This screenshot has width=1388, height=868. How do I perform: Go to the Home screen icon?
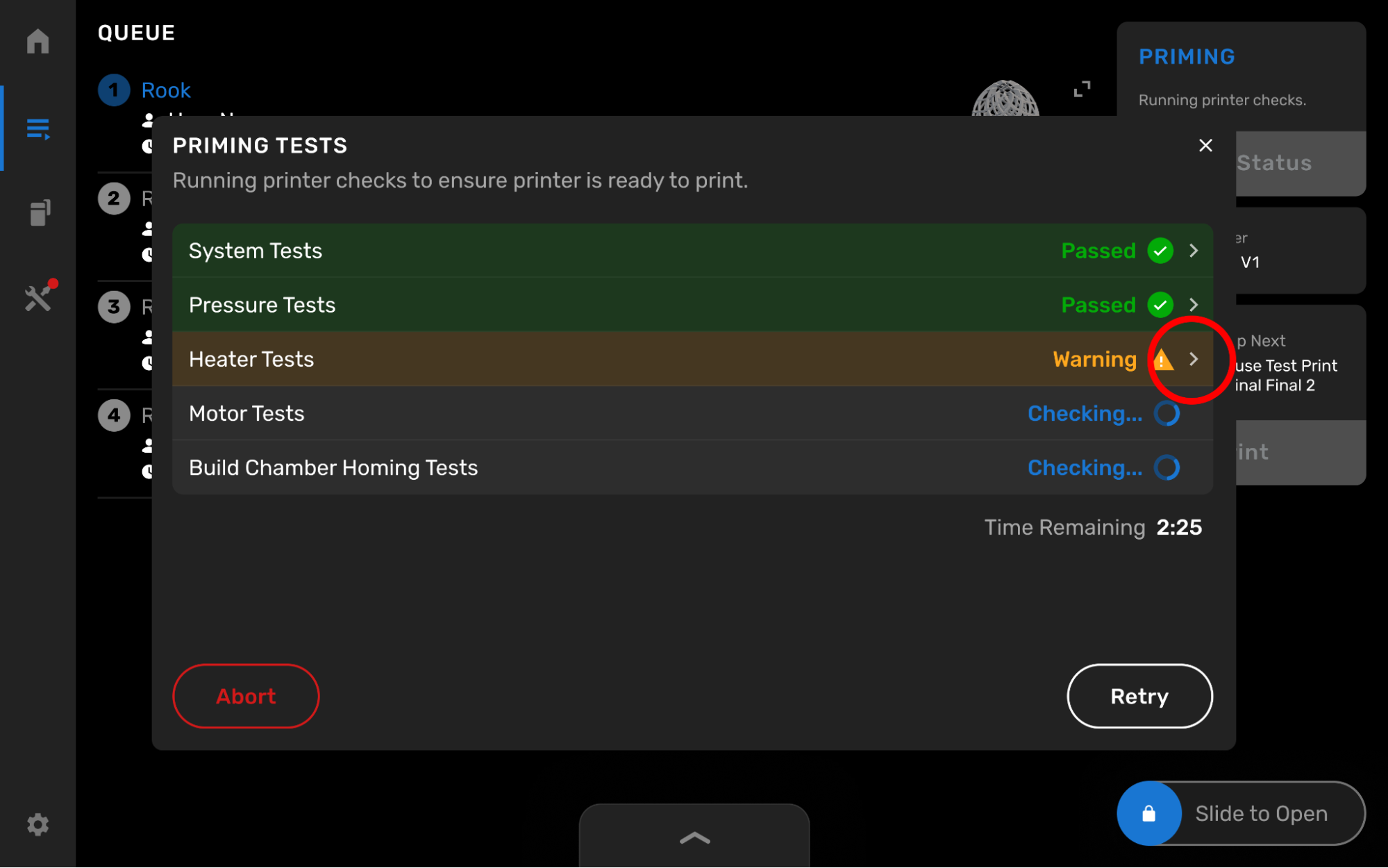(x=38, y=42)
